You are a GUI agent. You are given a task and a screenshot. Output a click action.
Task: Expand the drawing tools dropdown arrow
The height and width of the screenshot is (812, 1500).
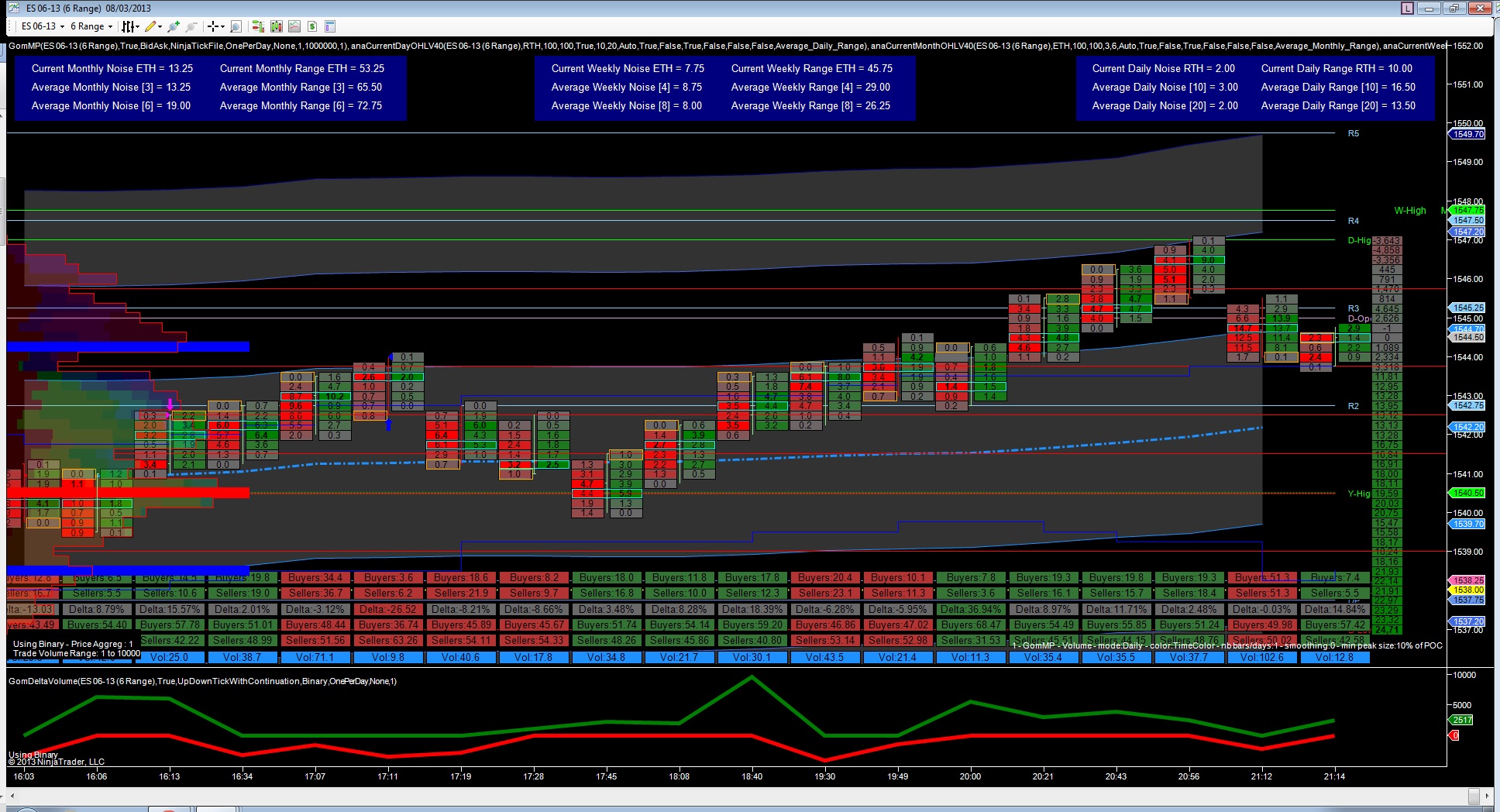[x=160, y=26]
